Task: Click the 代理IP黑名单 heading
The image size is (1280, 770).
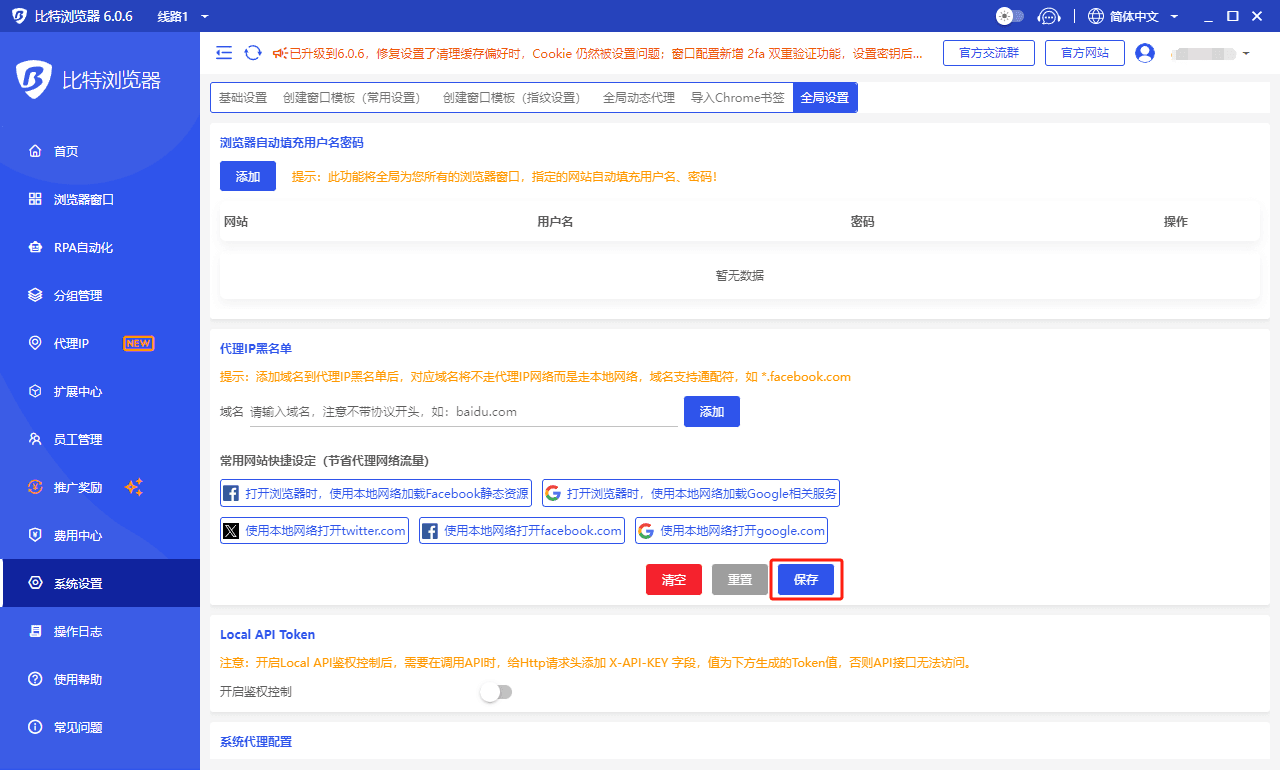Action: (x=256, y=348)
